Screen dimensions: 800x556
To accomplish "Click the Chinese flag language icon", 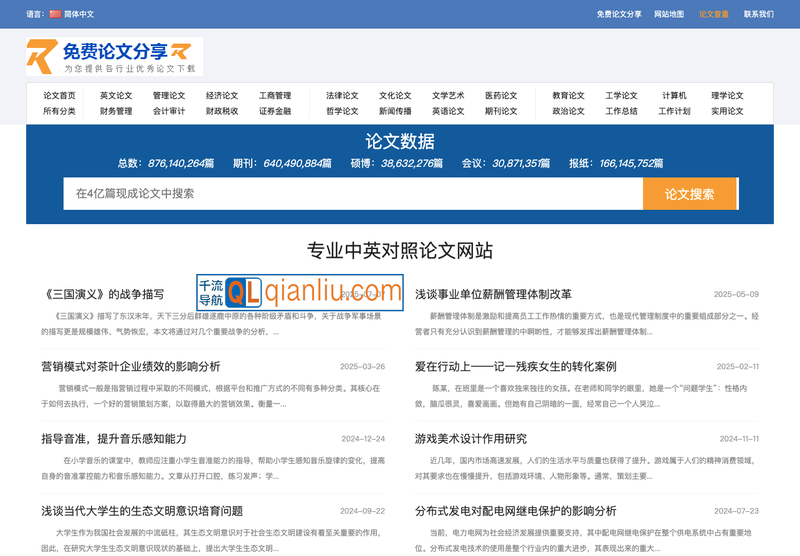I will tap(55, 14).
